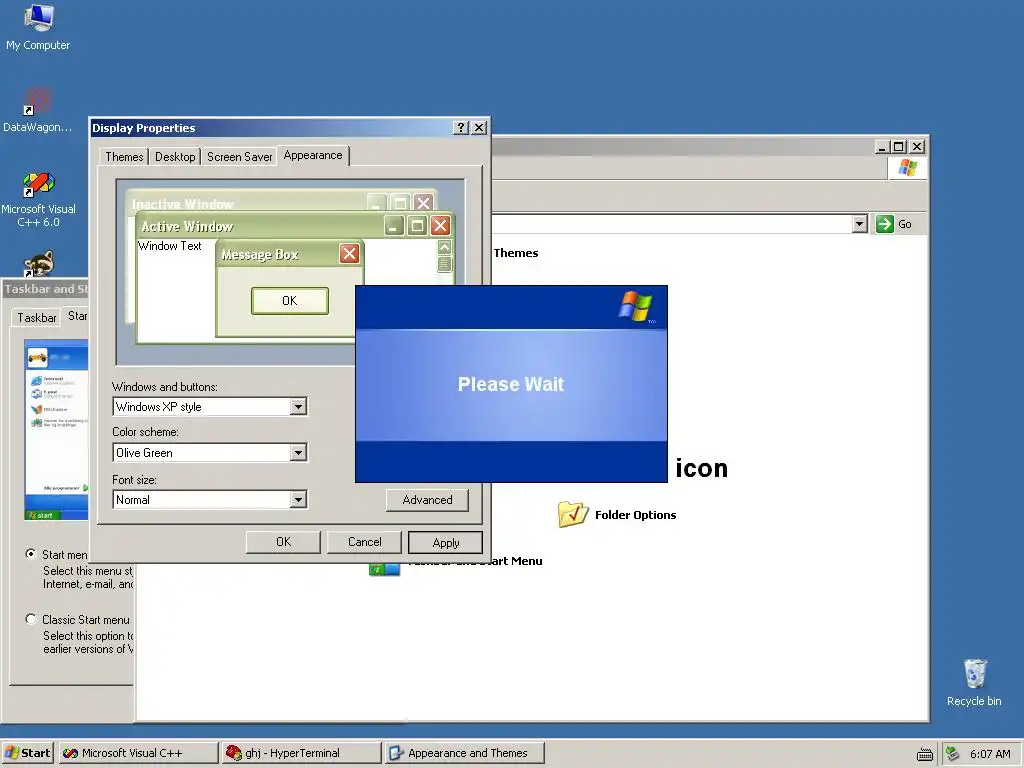Click Cancel in Display Properties

pyautogui.click(x=364, y=542)
